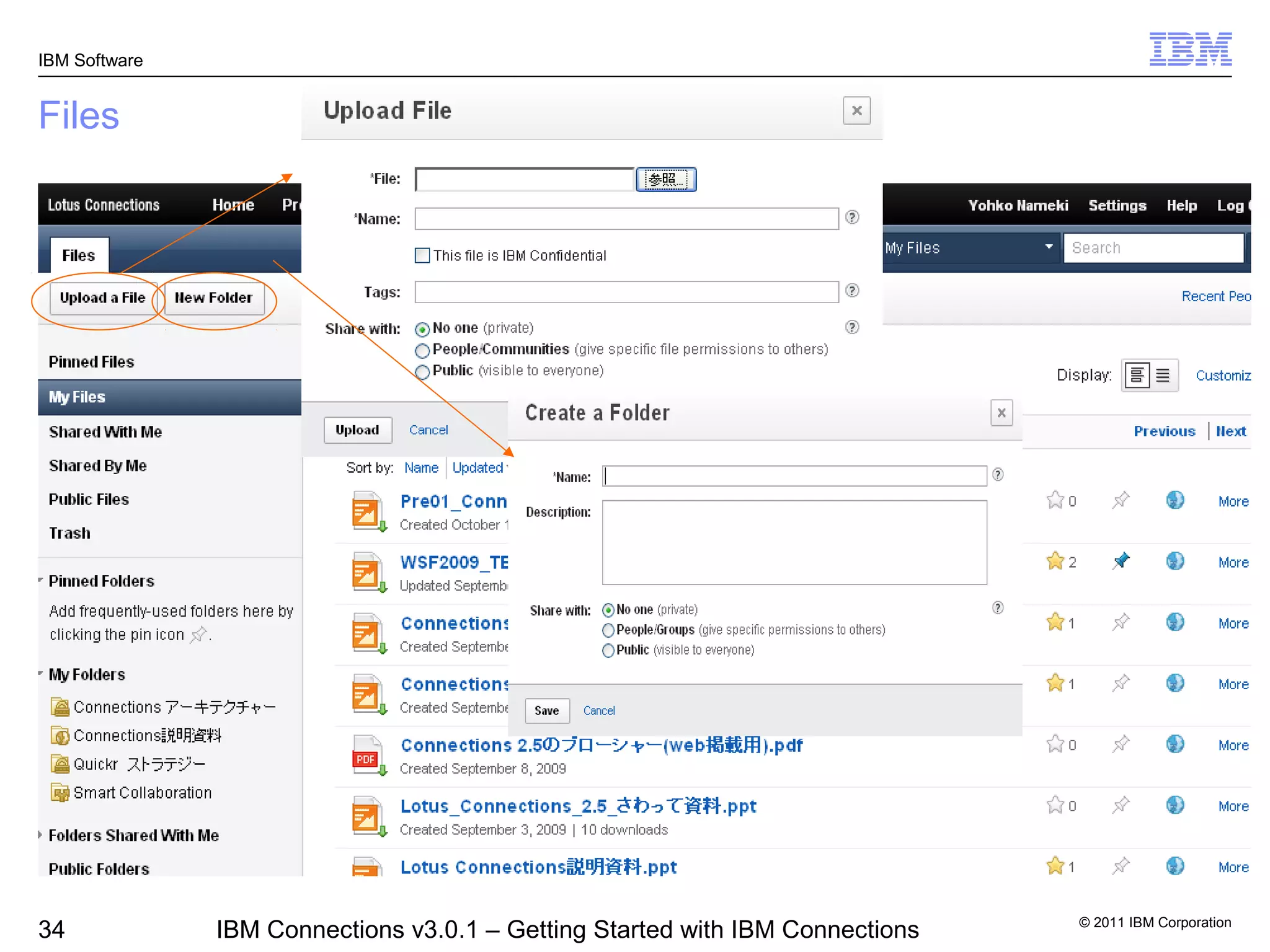Viewport: 1270px width, 952px height.
Task: Focus the Search input field
Action: [x=1154, y=247]
